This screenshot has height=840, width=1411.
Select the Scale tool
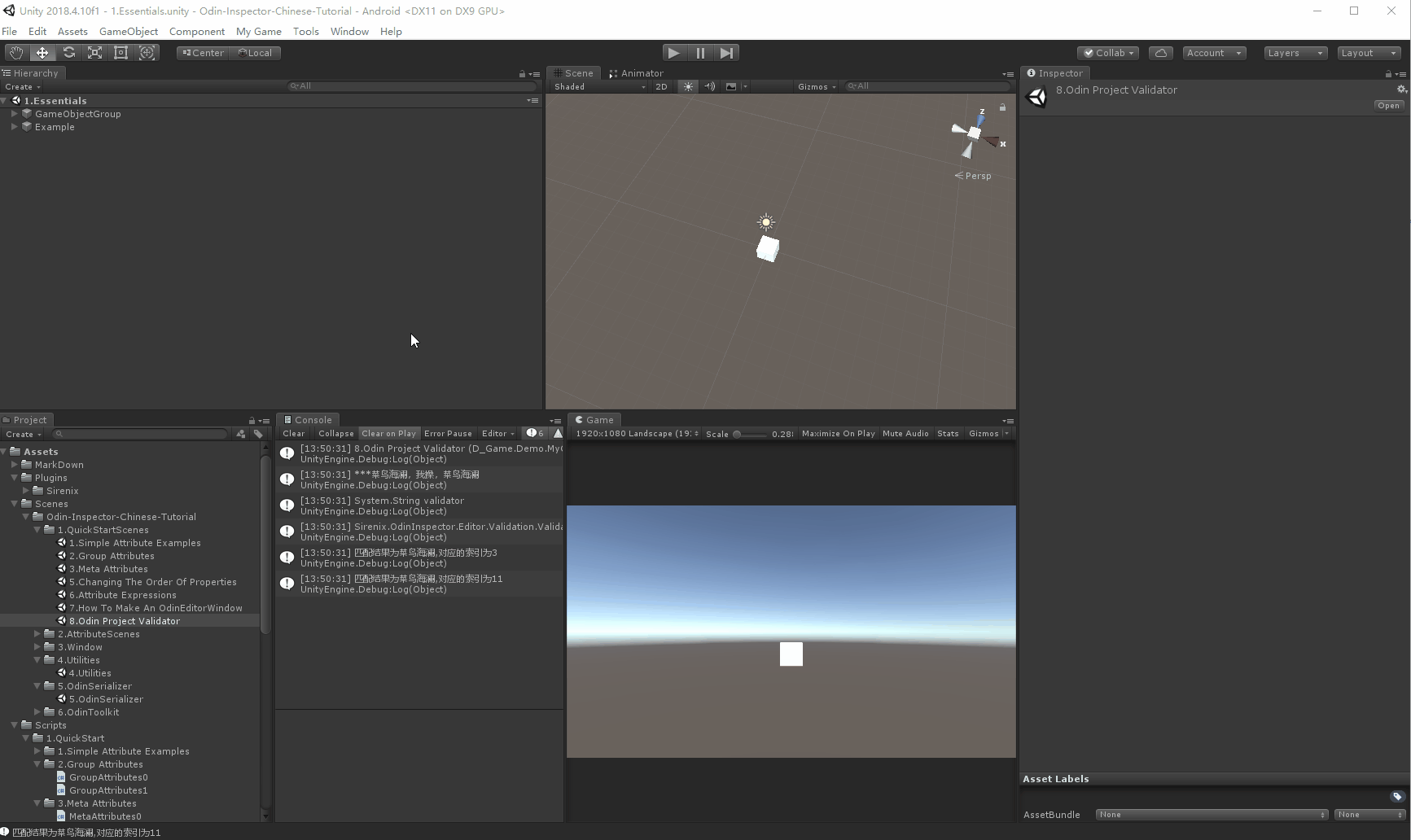click(94, 53)
